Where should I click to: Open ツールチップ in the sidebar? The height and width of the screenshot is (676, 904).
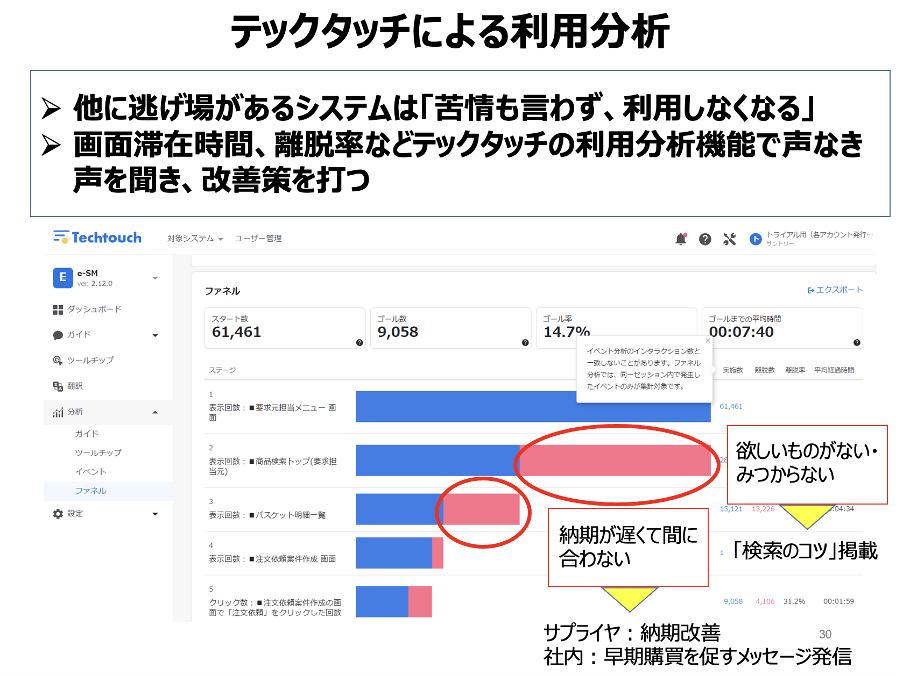[x=90, y=360]
